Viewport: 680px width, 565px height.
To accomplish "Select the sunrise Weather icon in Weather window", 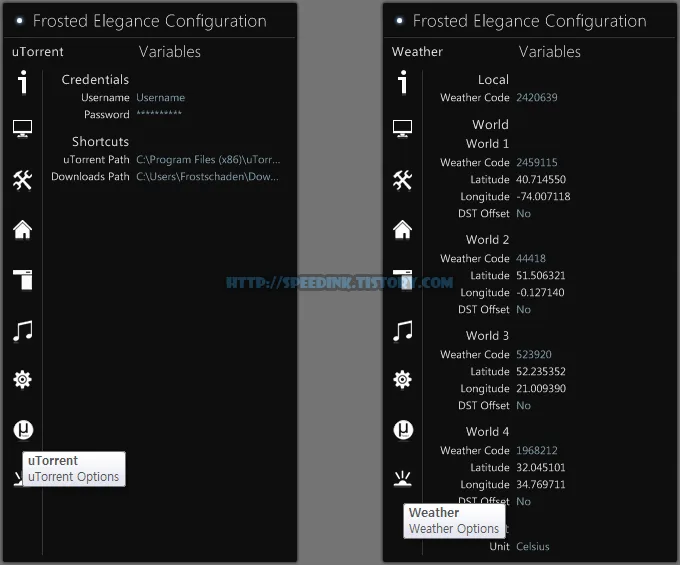I will pos(402,479).
